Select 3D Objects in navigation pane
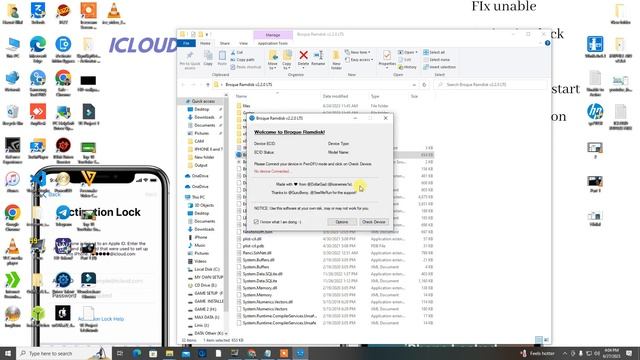Viewport: 640px width, 360px height. pyautogui.click(x=204, y=205)
